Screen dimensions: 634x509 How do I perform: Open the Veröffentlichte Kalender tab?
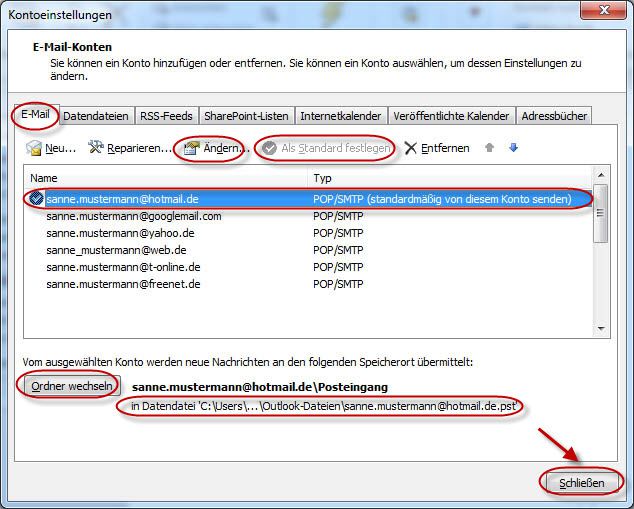(x=451, y=116)
